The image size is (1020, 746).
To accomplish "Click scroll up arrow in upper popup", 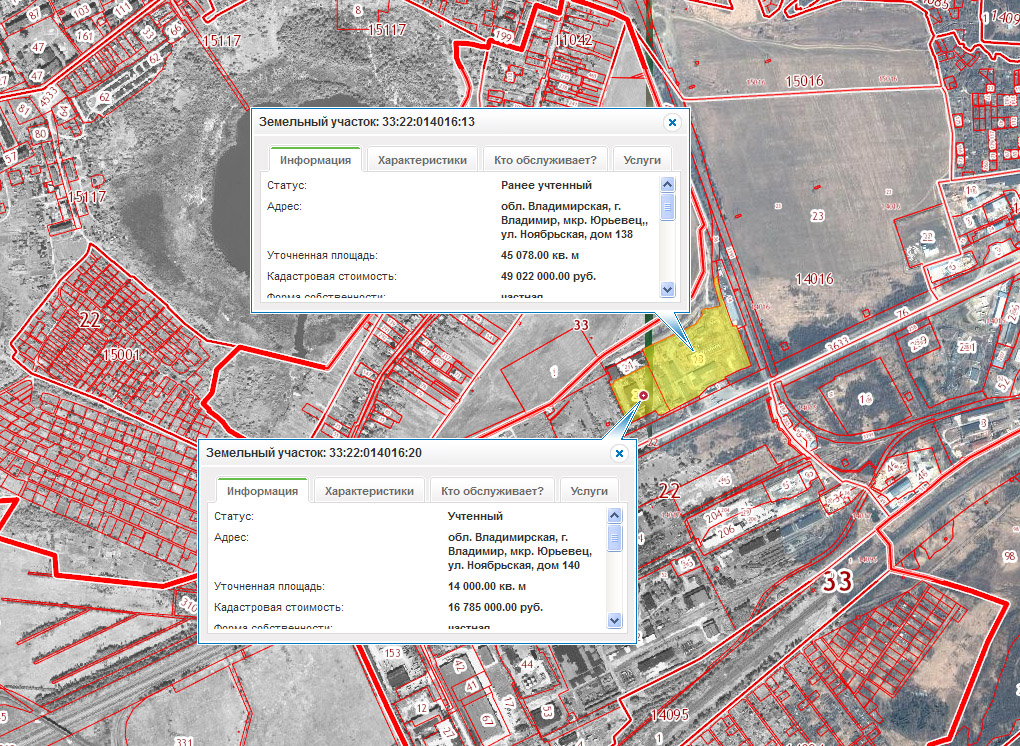I will click(x=667, y=185).
